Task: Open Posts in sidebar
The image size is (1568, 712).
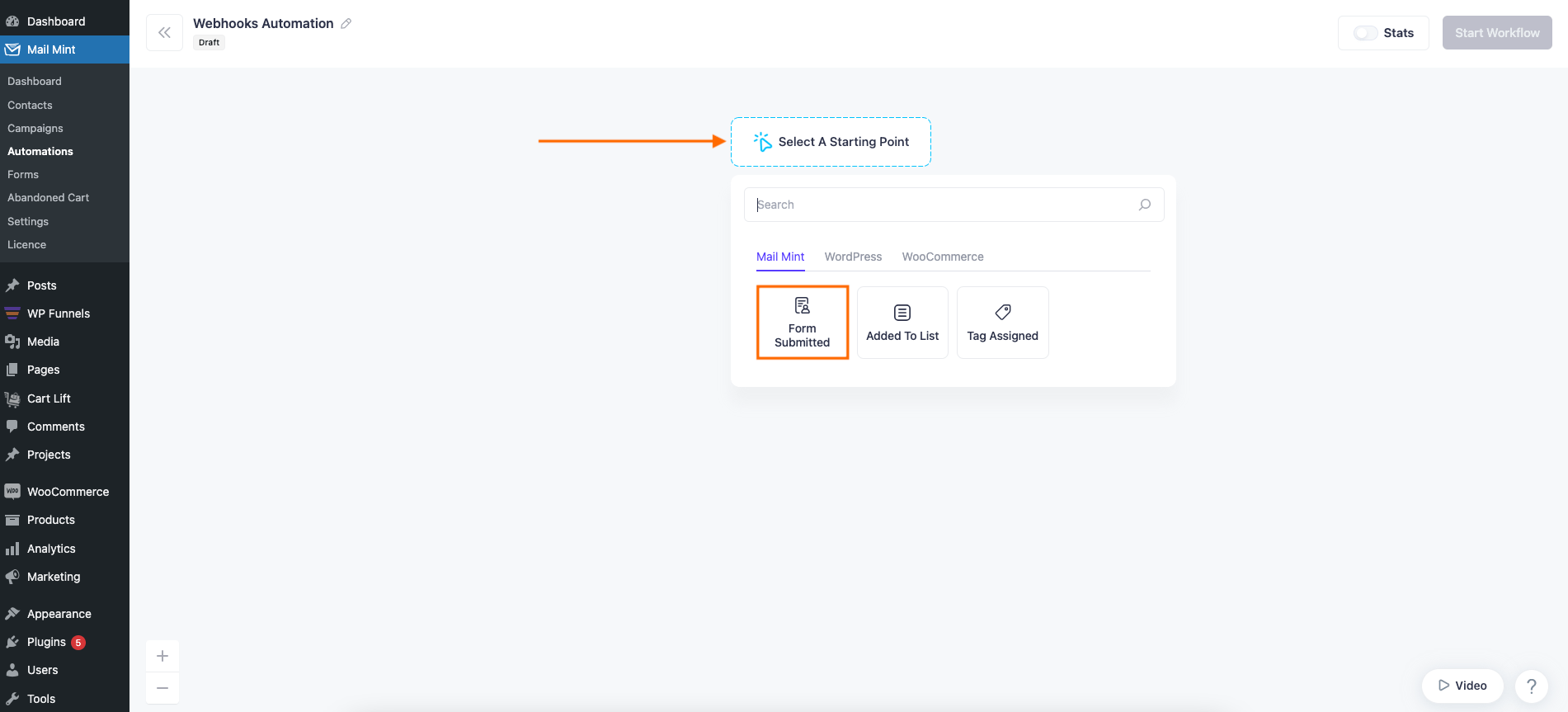Action: coord(64,285)
